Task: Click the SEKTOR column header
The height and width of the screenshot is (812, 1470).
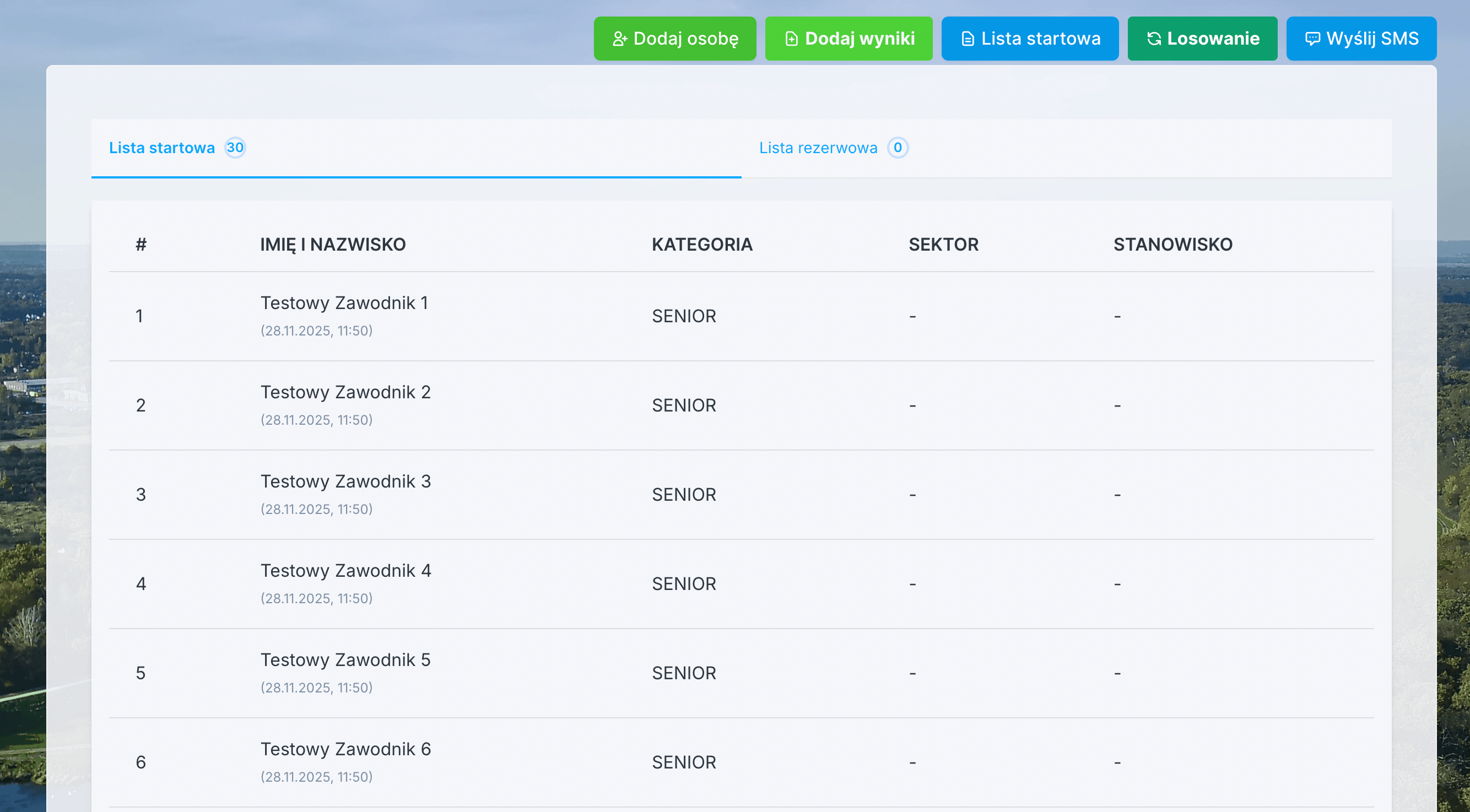Action: click(x=944, y=244)
